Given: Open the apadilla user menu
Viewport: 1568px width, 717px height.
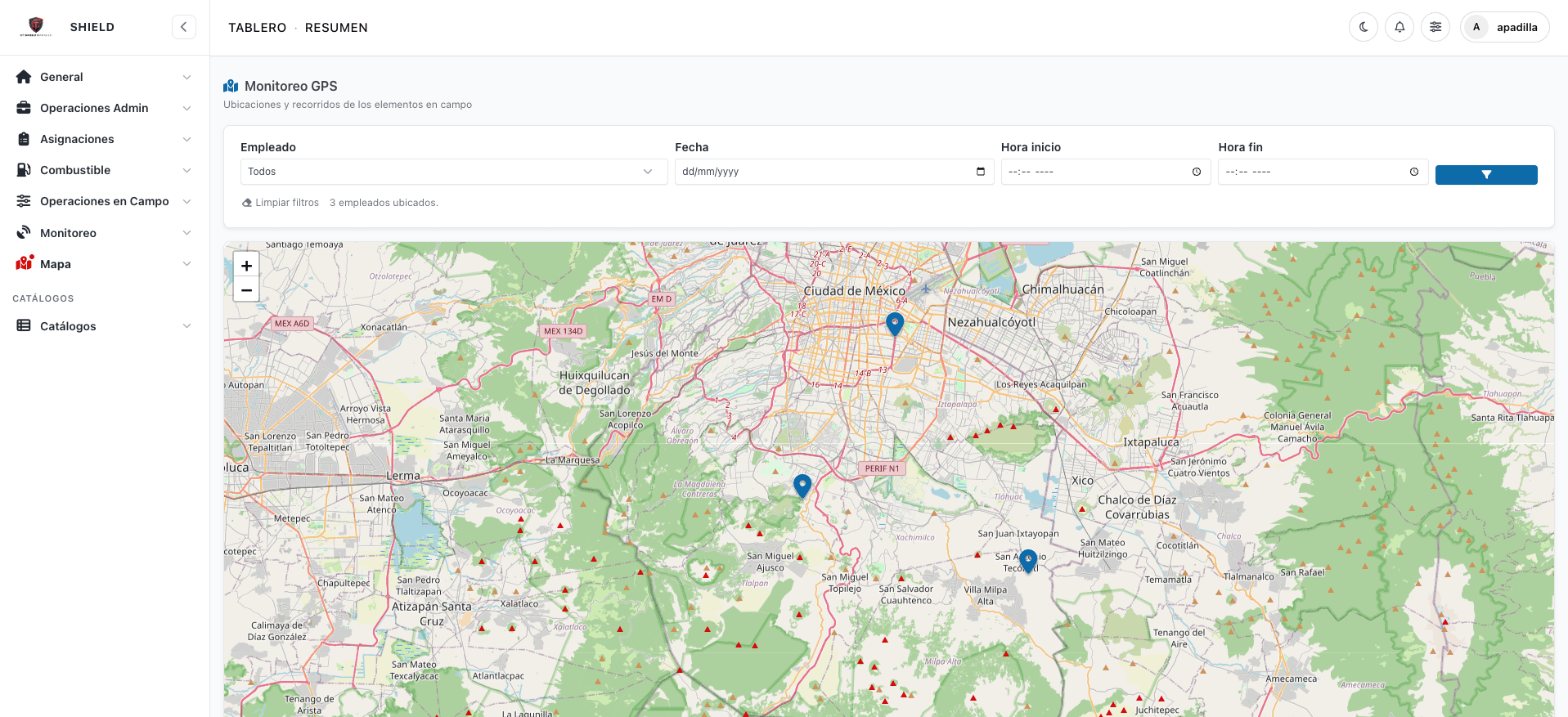Looking at the screenshot, I should tap(1505, 27).
